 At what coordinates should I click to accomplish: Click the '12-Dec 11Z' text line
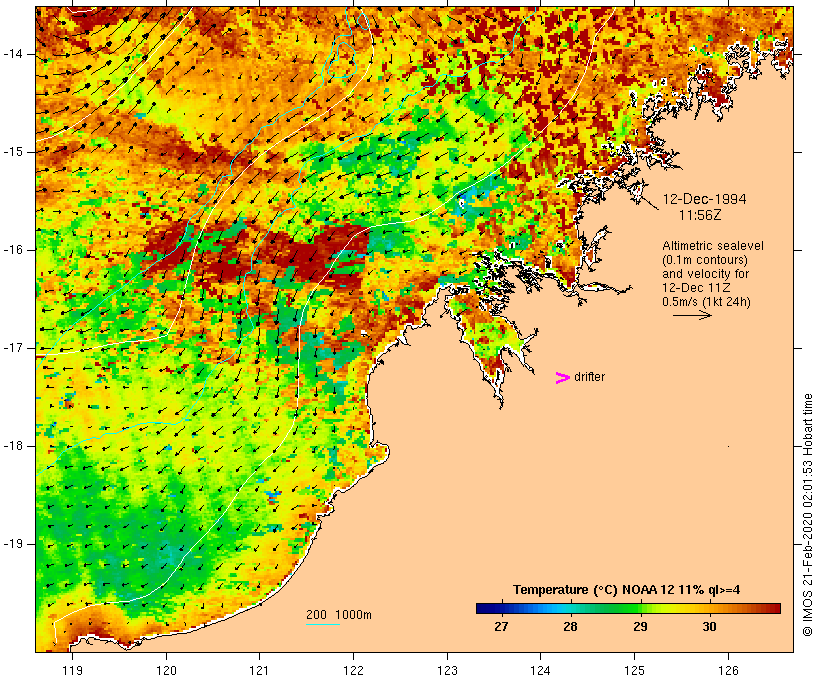696,288
